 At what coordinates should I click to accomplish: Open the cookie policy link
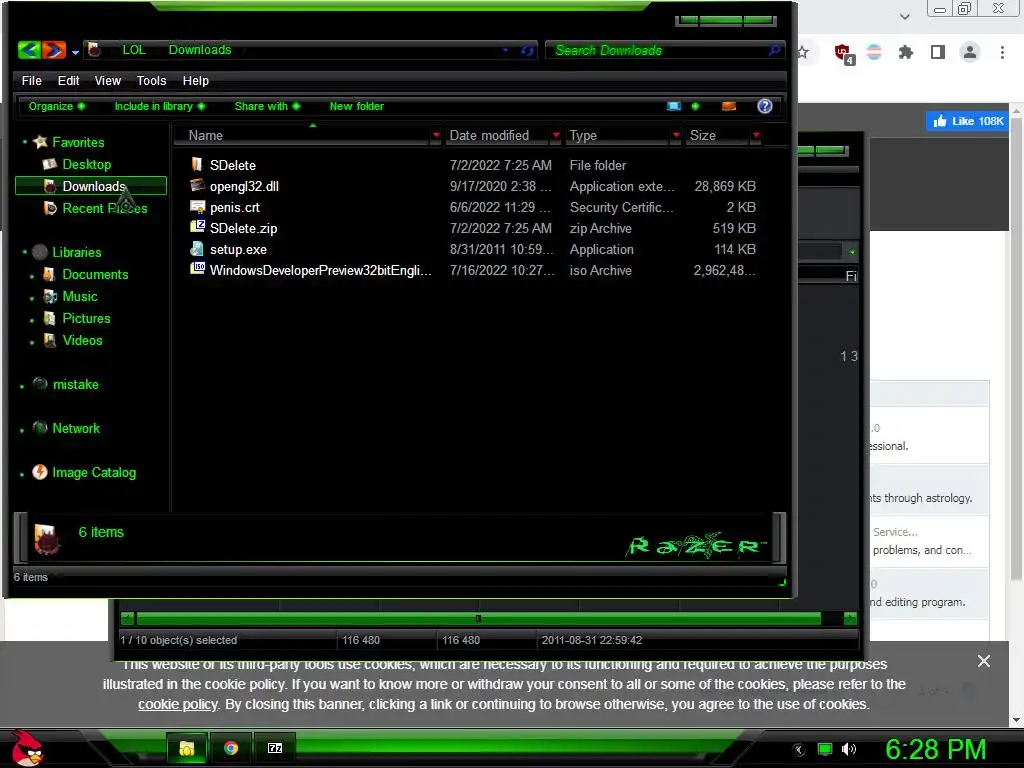[178, 704]
